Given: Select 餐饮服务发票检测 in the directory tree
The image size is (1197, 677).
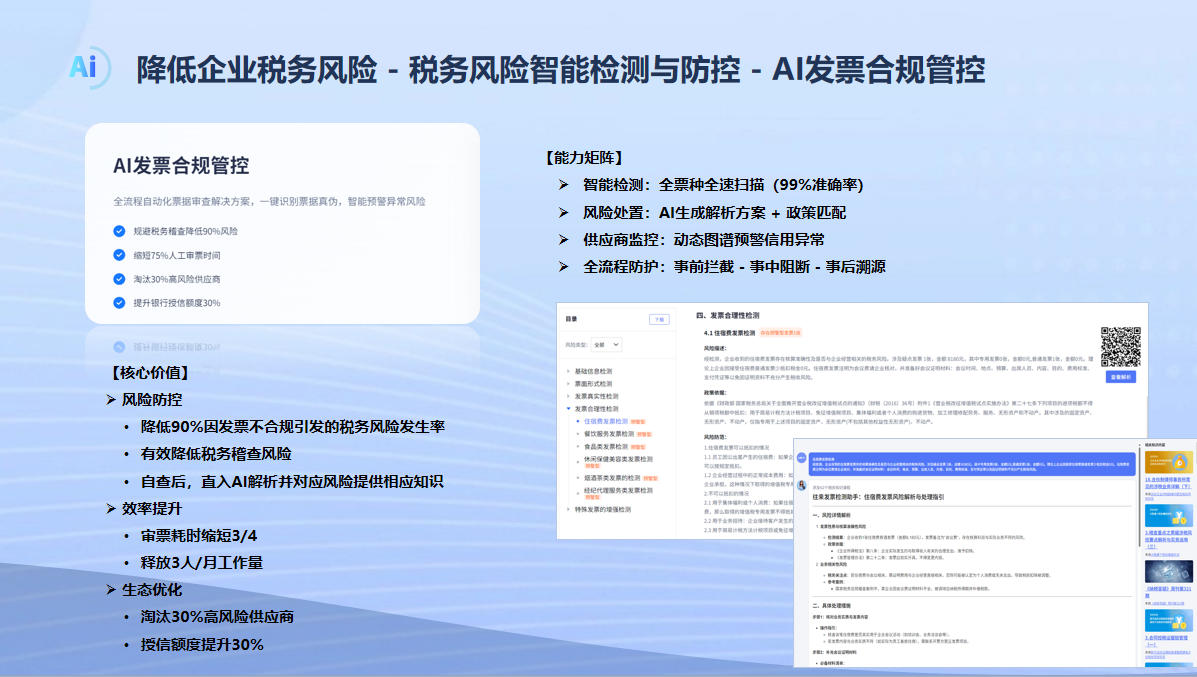Looking at the screenshot, I should point(609,434).
